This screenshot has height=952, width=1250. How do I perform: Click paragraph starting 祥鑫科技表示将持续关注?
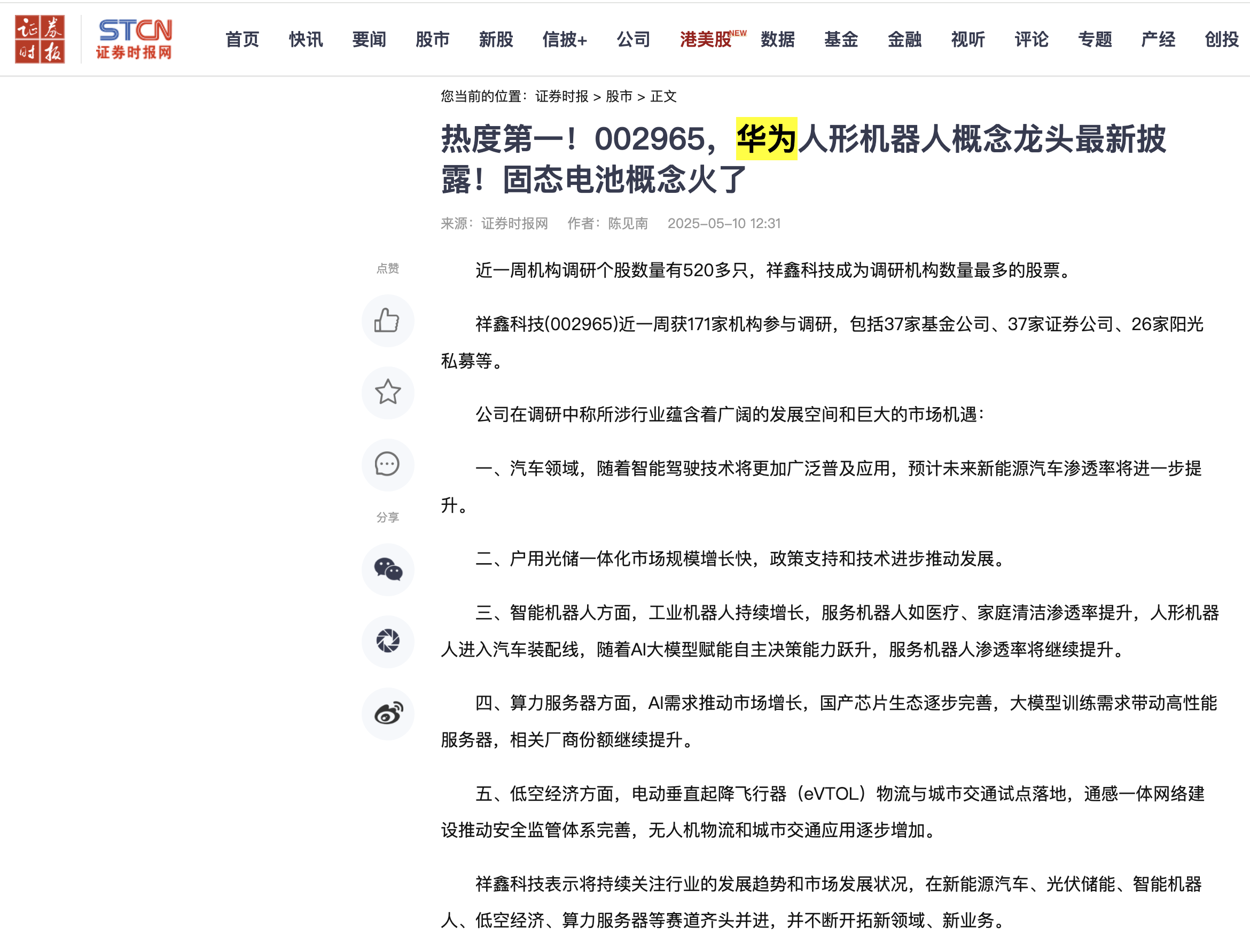pos(822,902)
